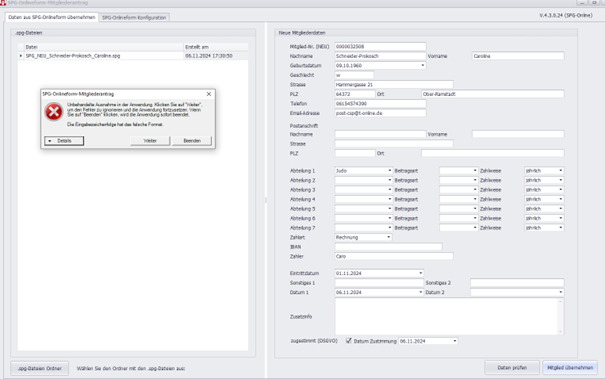Screen dimensions: 605x379
Task: Click Postanschrift Vorname empty field
Action: coord(518,134)
